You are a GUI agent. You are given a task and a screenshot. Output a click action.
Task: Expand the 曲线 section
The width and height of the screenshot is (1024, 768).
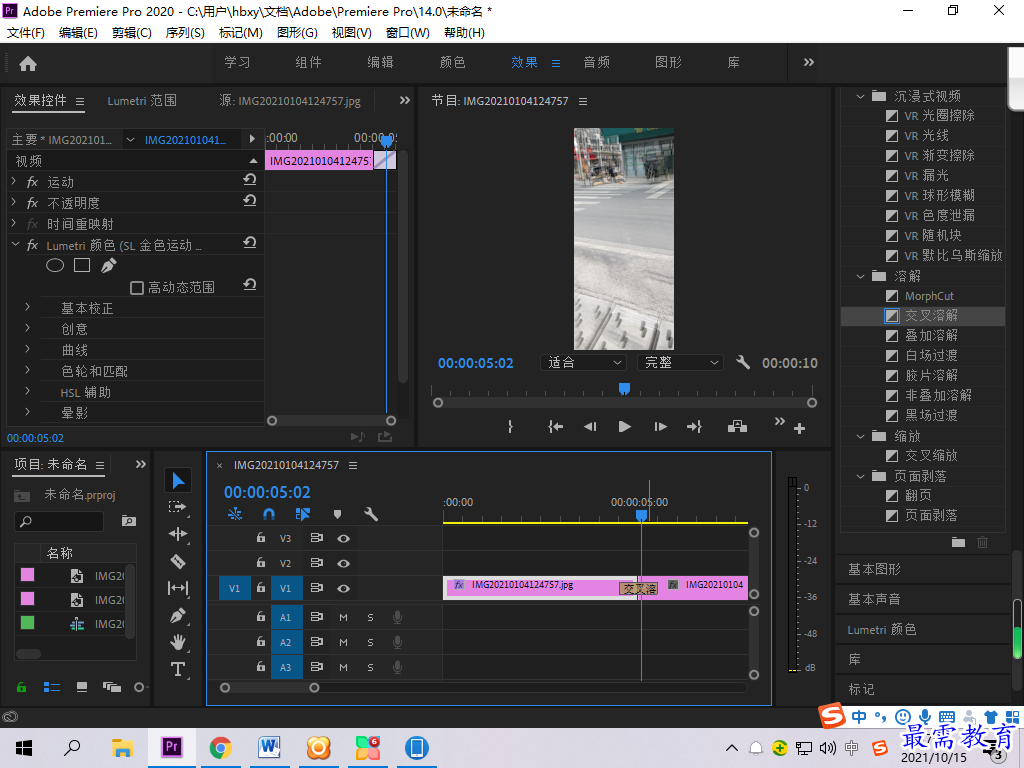point(27,349)
